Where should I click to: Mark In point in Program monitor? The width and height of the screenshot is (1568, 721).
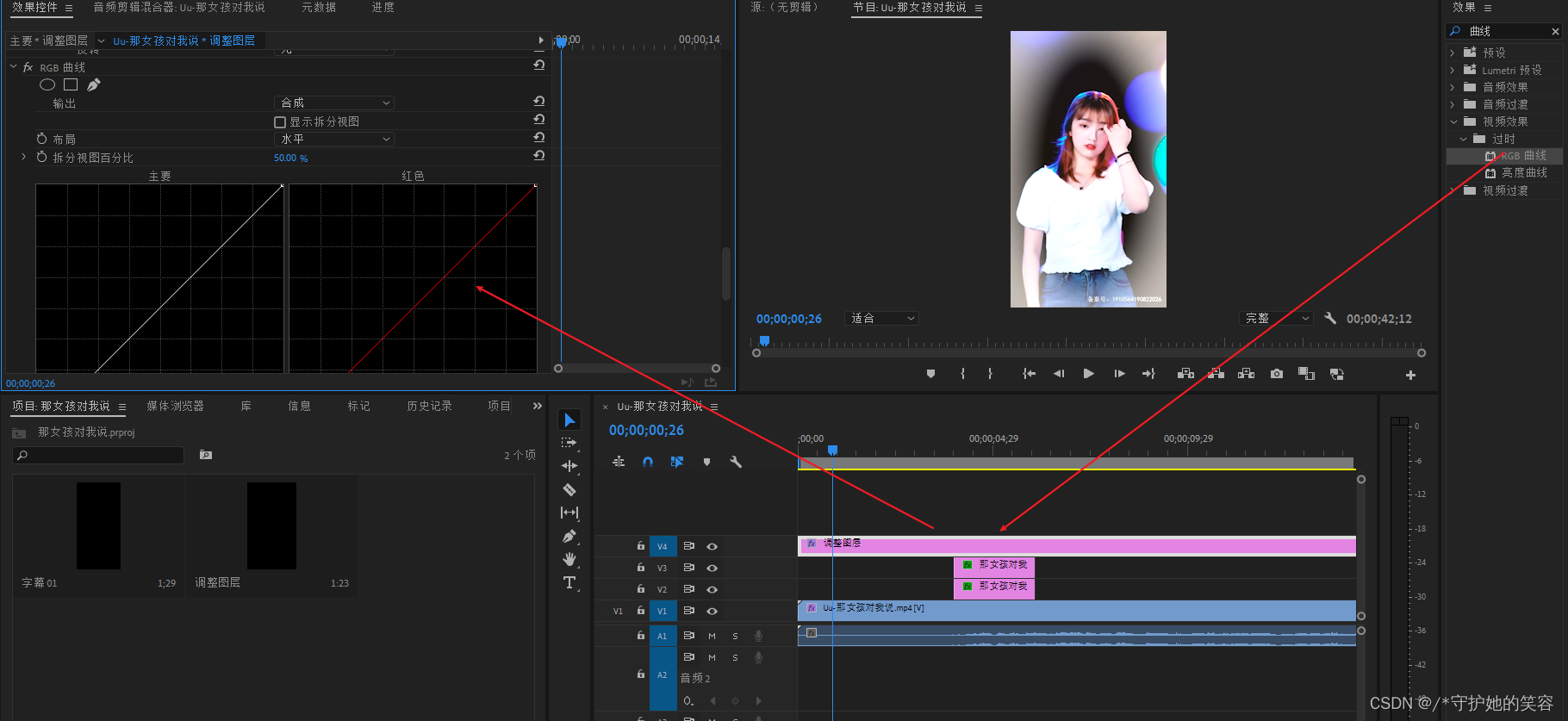tap(962, 374)
